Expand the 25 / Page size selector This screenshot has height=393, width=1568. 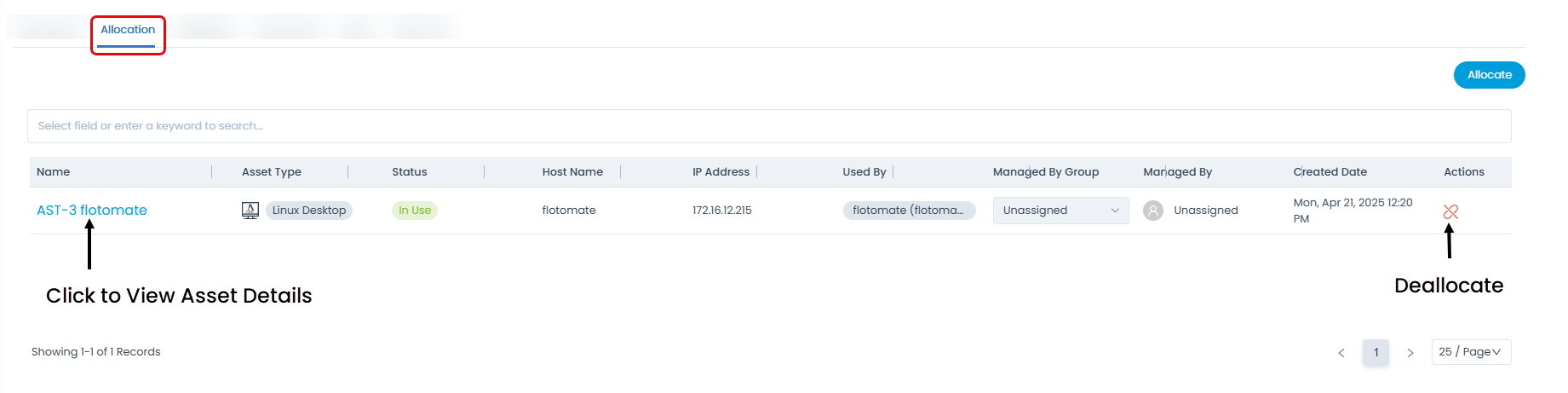click(1471, 352)
